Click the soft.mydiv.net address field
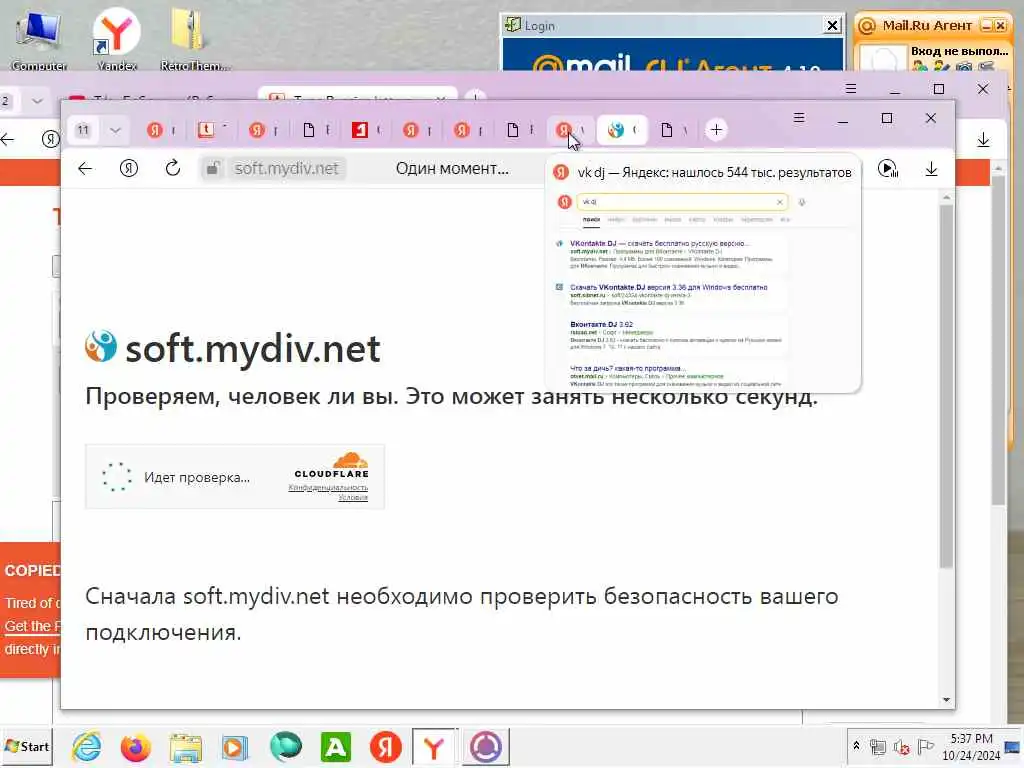The width and height of the screenshot is (1024, 768). (286, 168)
